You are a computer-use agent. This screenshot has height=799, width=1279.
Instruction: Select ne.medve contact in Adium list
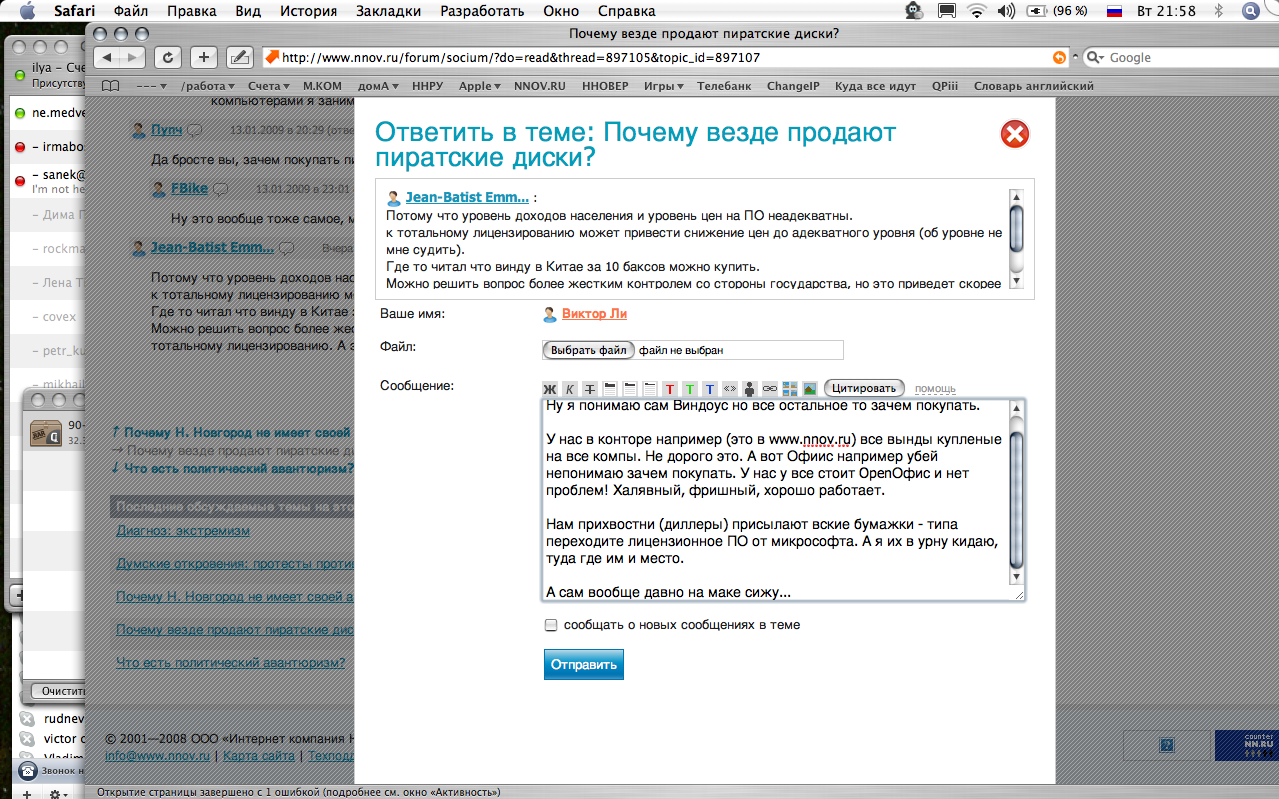pos(48,113)
